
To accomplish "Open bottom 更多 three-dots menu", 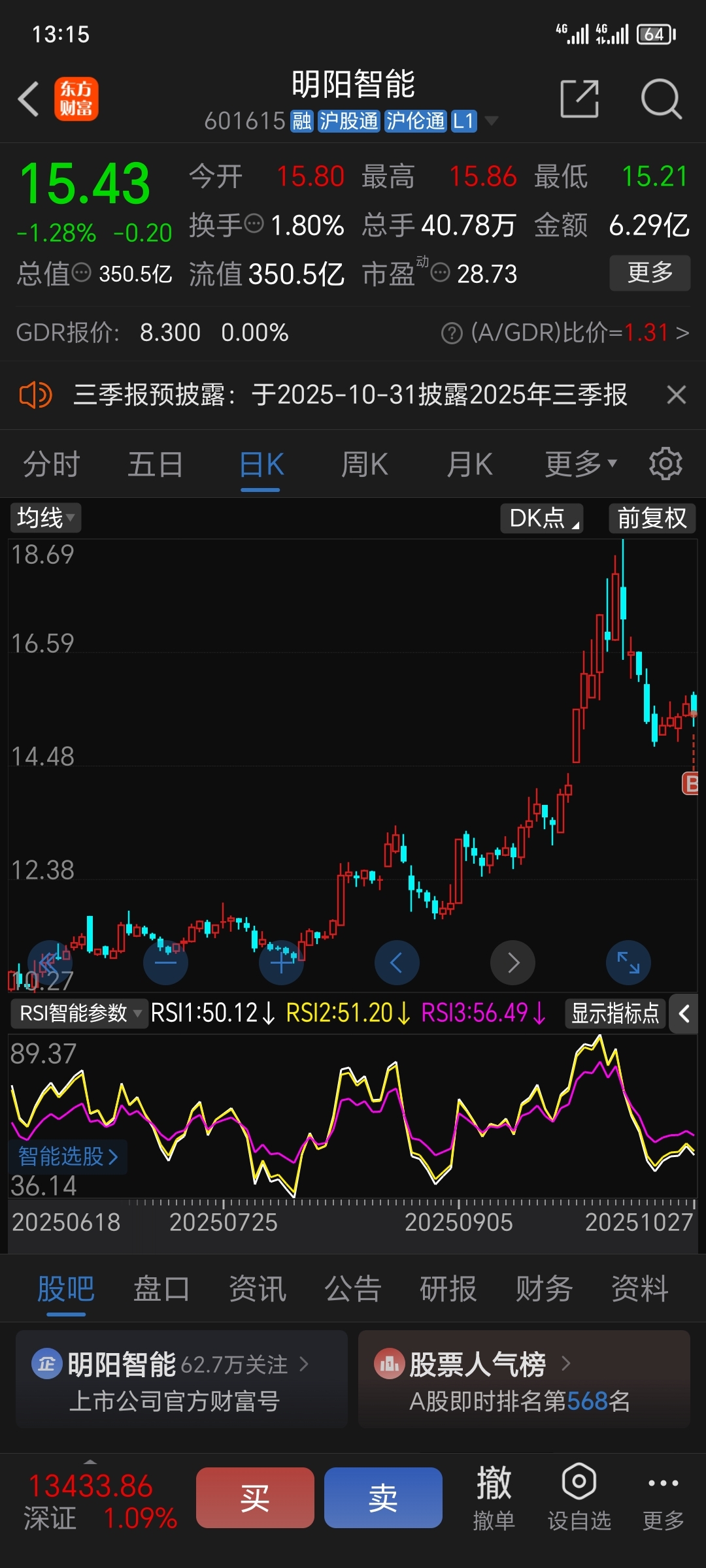I will click(x=663, y=1499).
